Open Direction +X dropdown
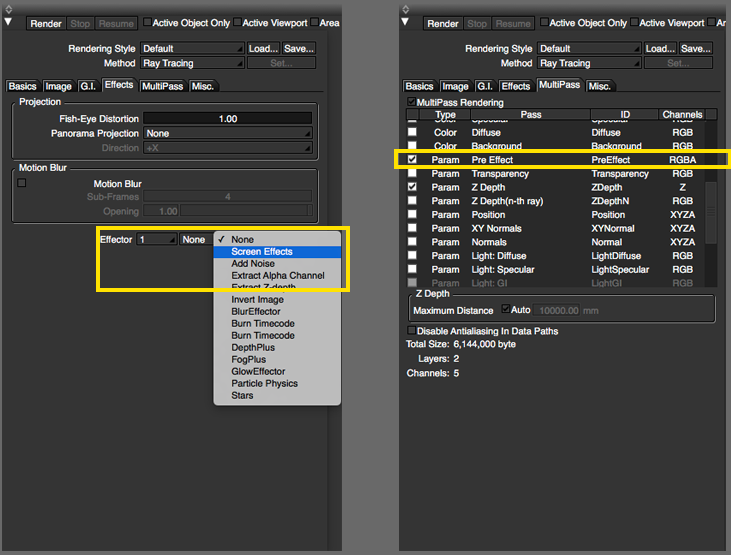This screenshot has width=731, height=555. point(228,148)
